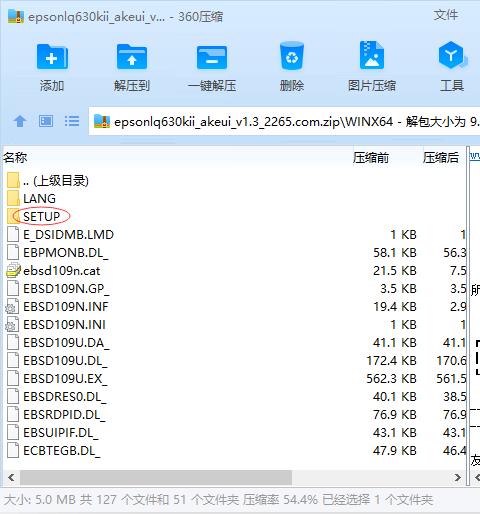Select the file EBSD109U.DL_
Viewport: 480px width, 514px height.
[65, 361]
